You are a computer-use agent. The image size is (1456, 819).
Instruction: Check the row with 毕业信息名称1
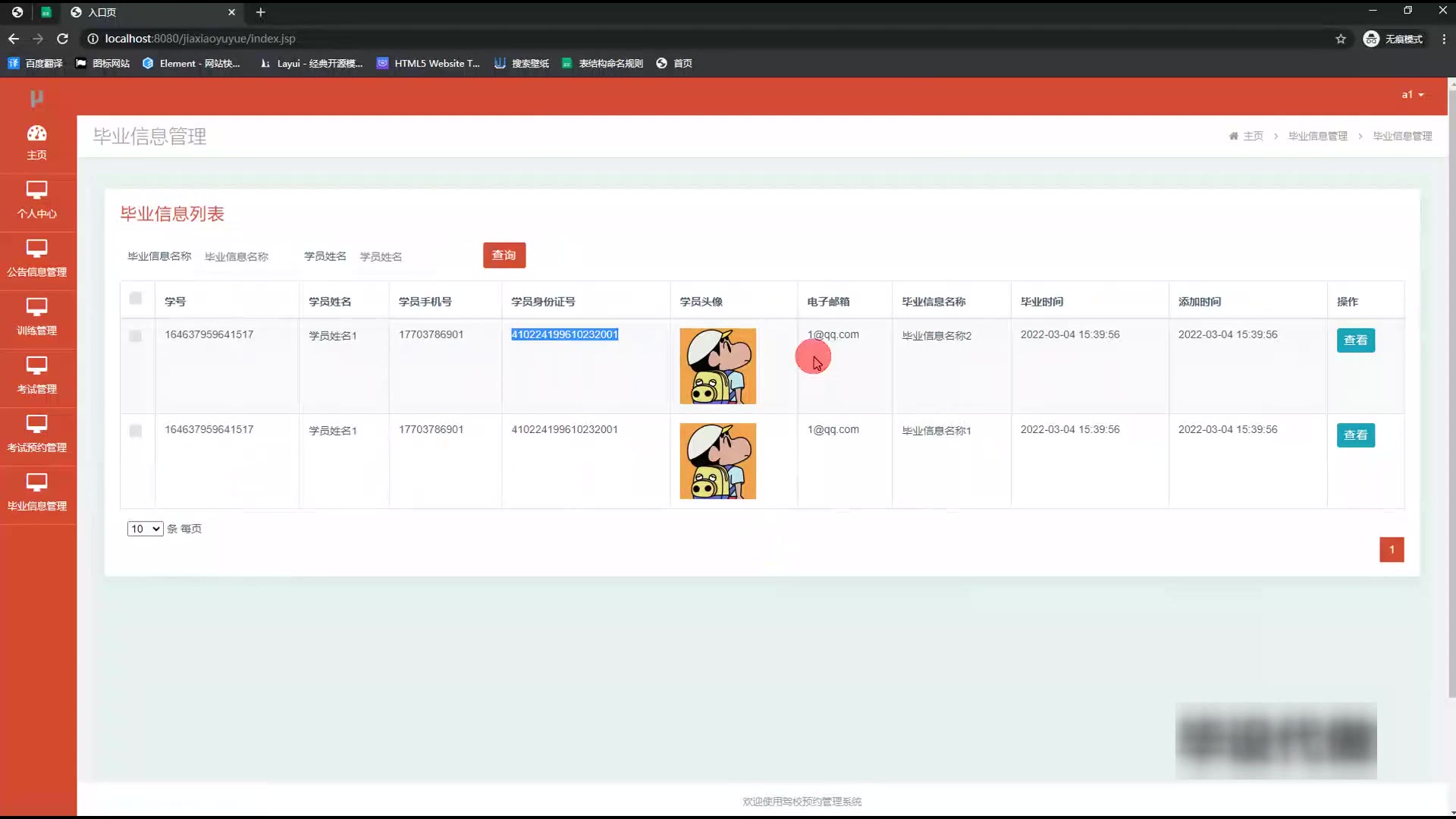tap(136, 431)
